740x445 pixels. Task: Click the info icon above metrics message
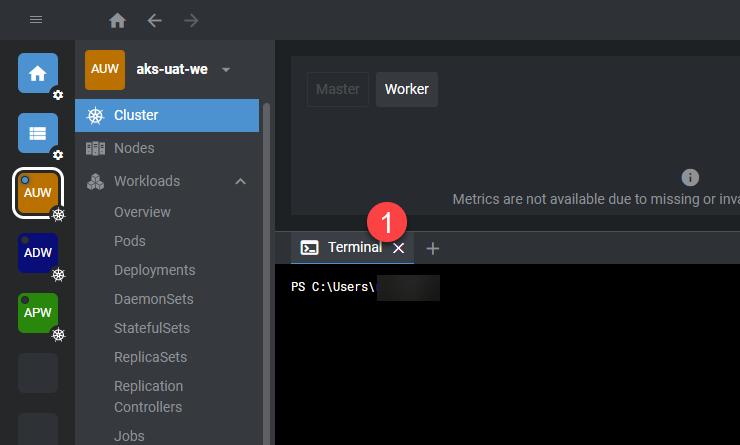(x=690, y=177)
